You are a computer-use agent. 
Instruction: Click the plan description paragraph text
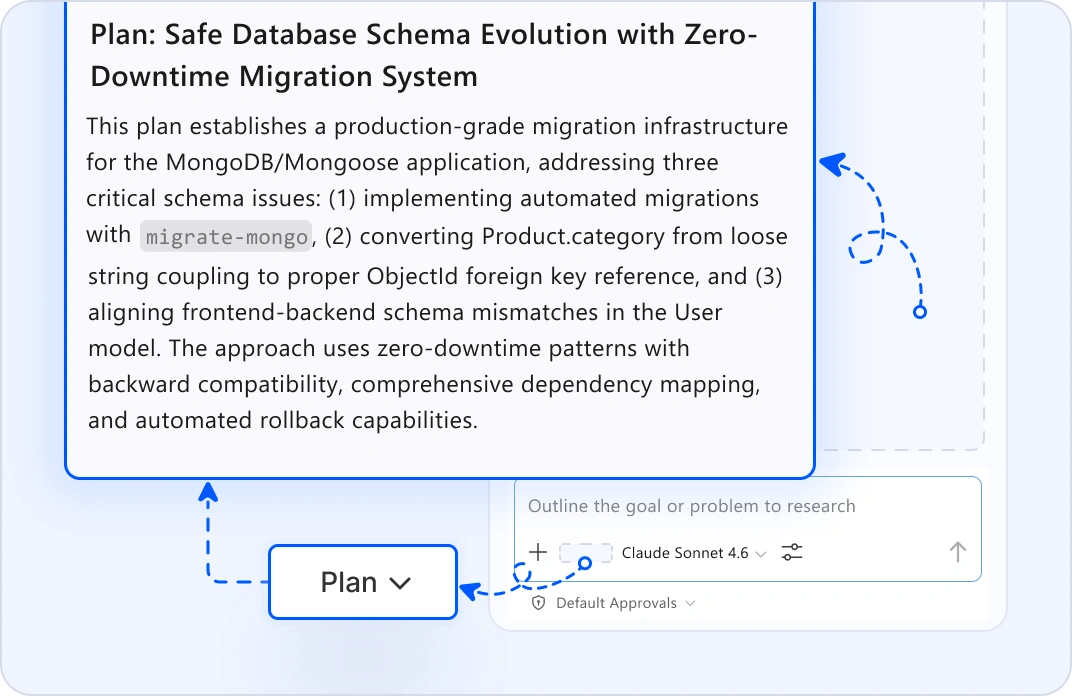tap(437, 273)
